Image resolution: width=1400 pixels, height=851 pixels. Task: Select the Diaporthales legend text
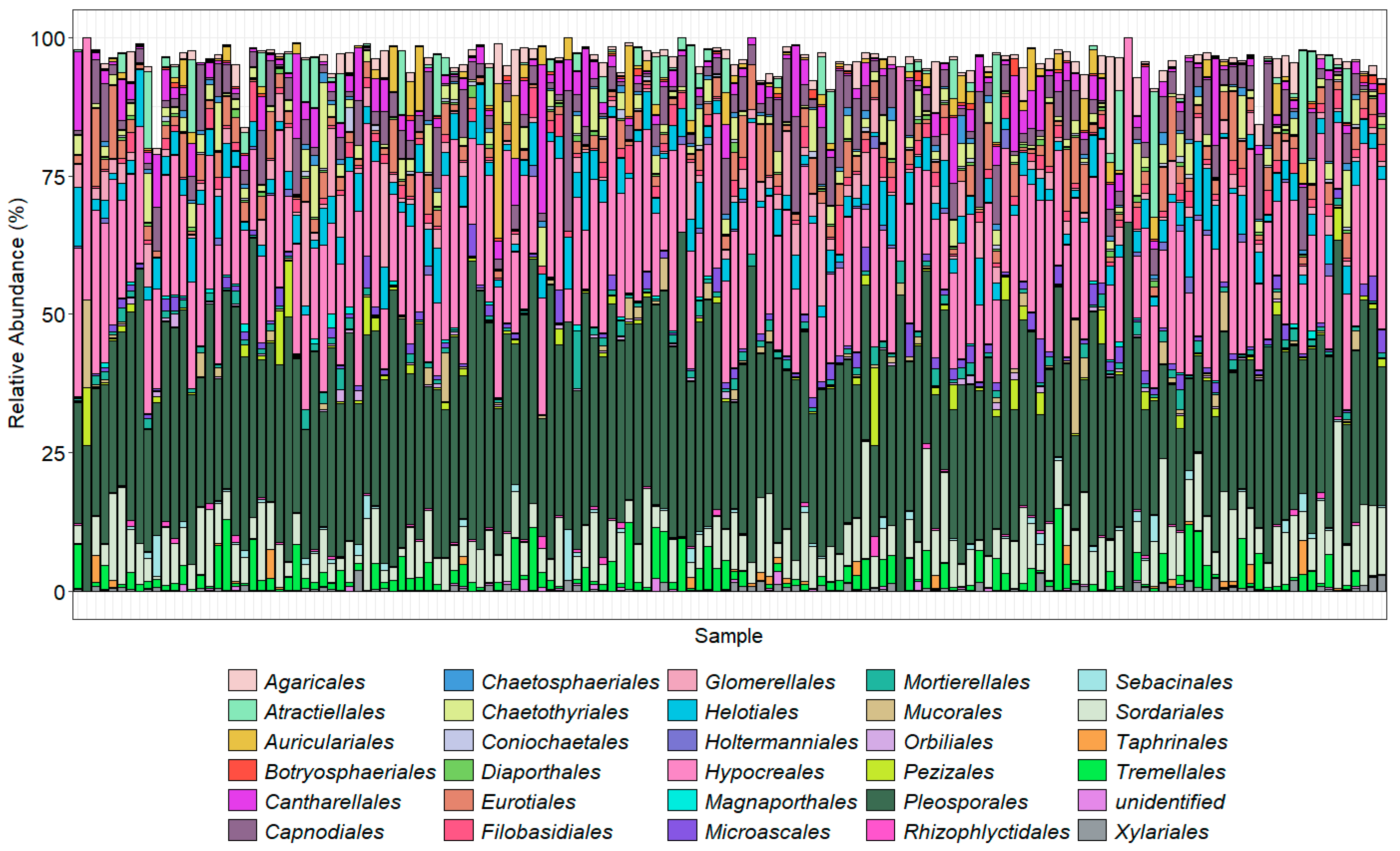[x=541, y=772]
